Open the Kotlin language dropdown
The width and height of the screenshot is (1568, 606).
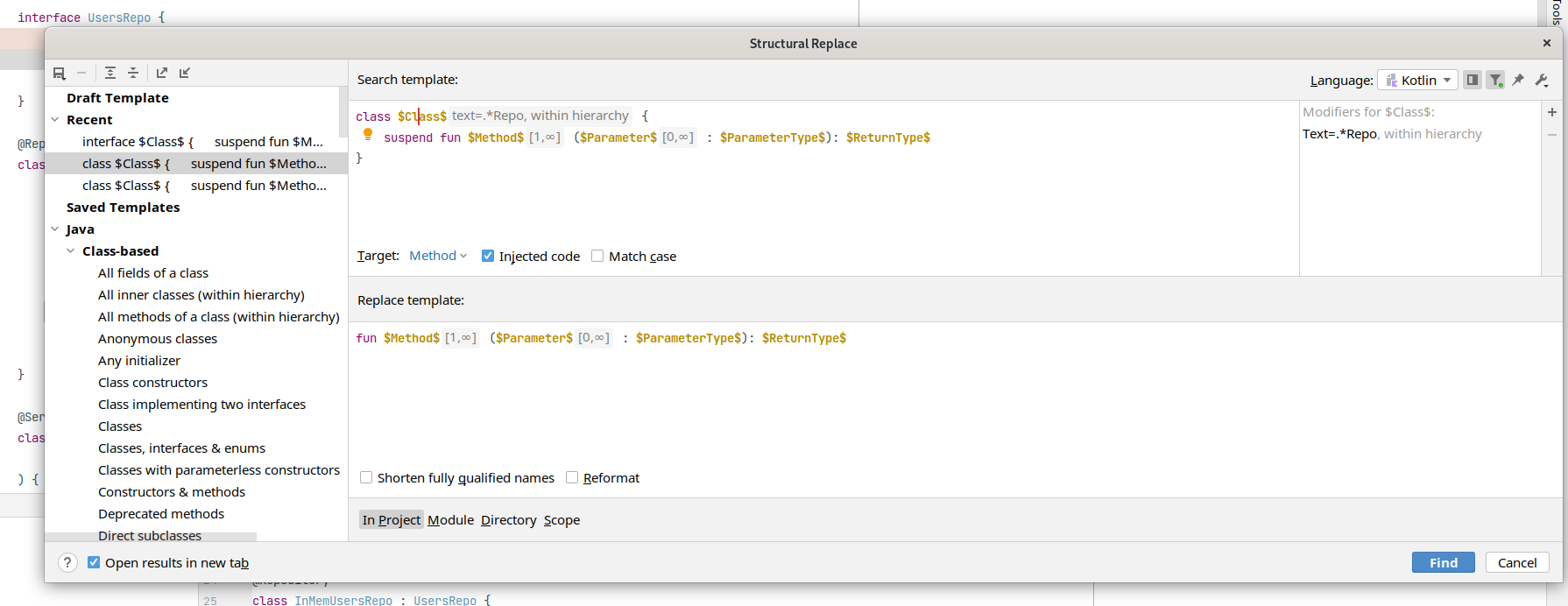pos(1417,80)
